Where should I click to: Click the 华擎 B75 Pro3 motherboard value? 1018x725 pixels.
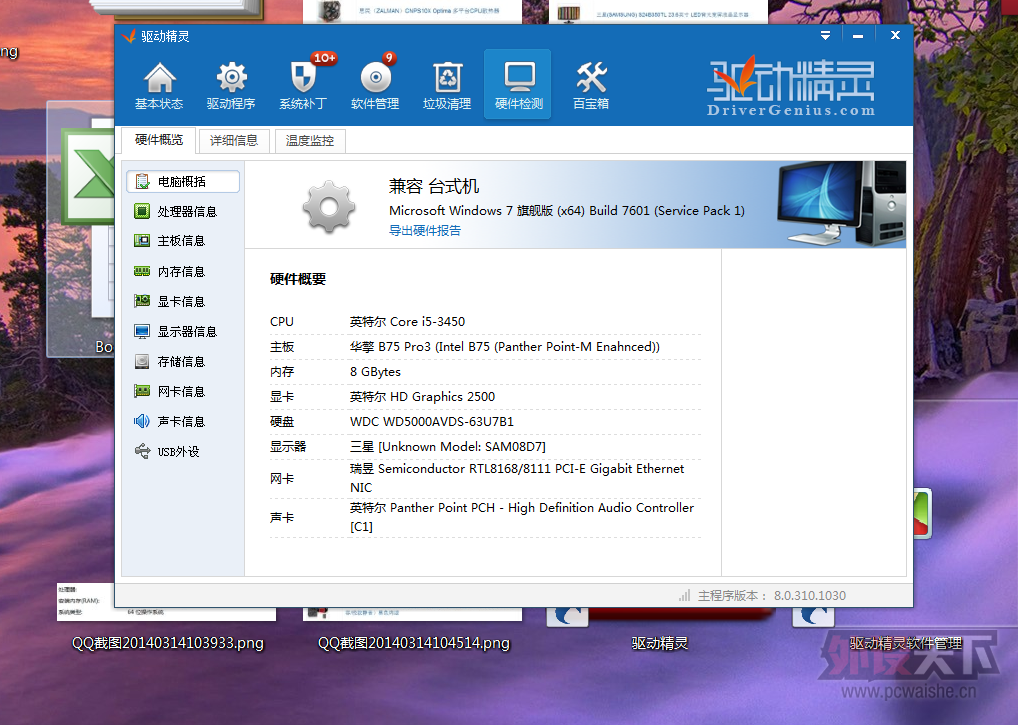point(504,347)
